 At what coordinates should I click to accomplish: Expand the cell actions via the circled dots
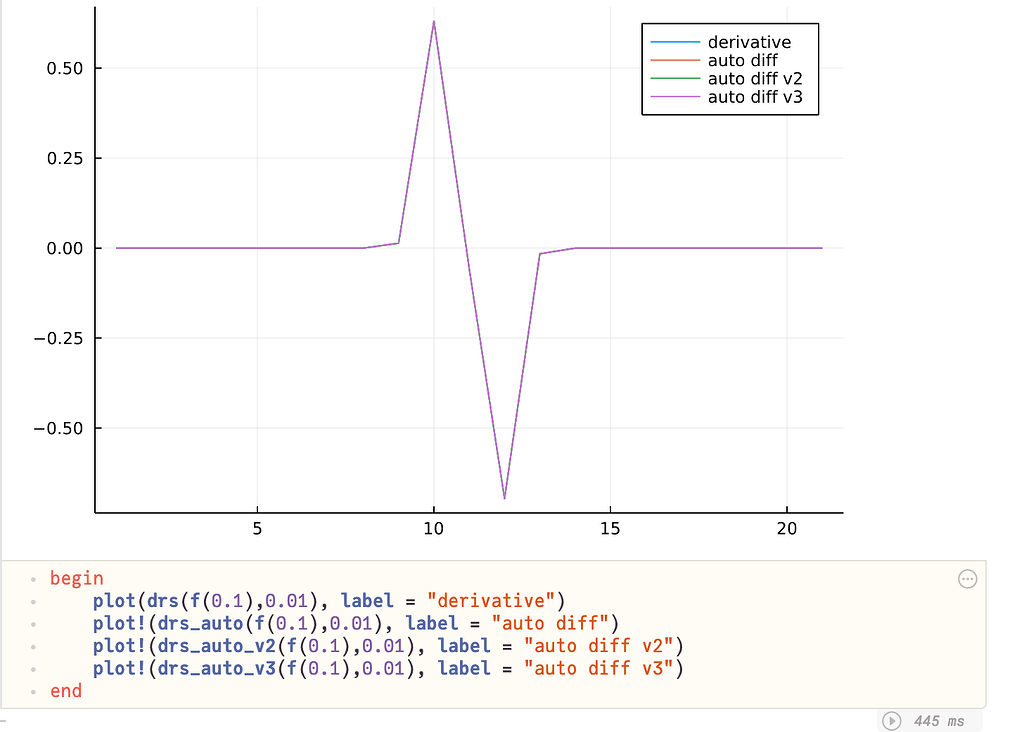(x=967, y=578)
